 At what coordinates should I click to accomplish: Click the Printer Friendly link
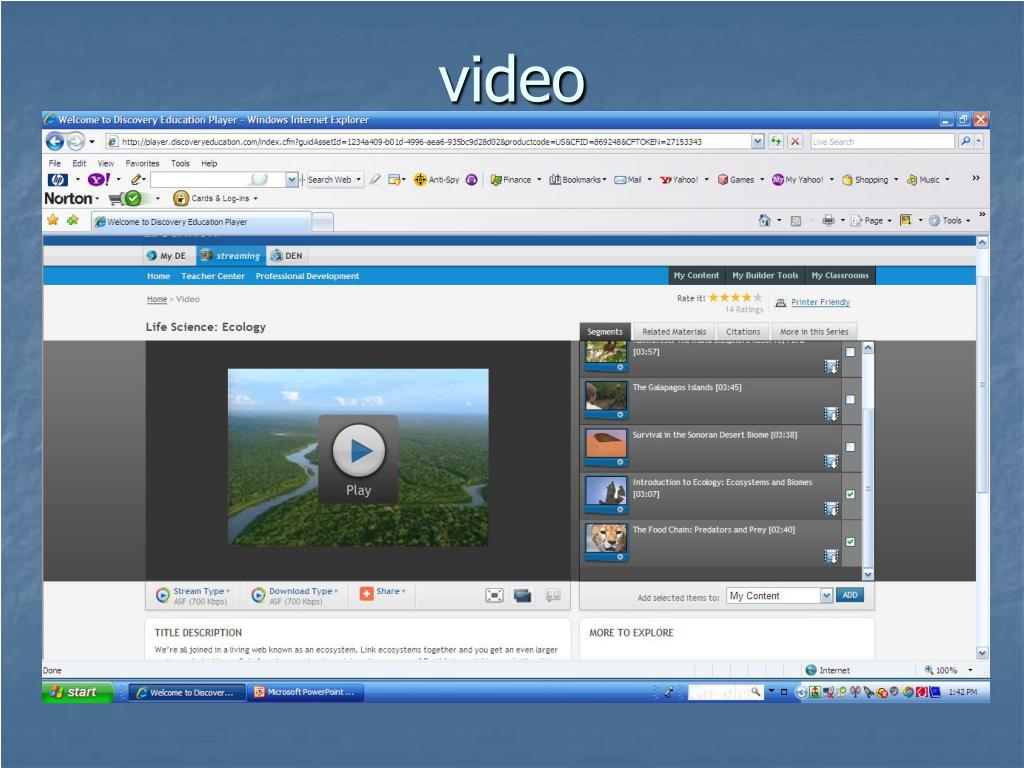click(820, 302)
